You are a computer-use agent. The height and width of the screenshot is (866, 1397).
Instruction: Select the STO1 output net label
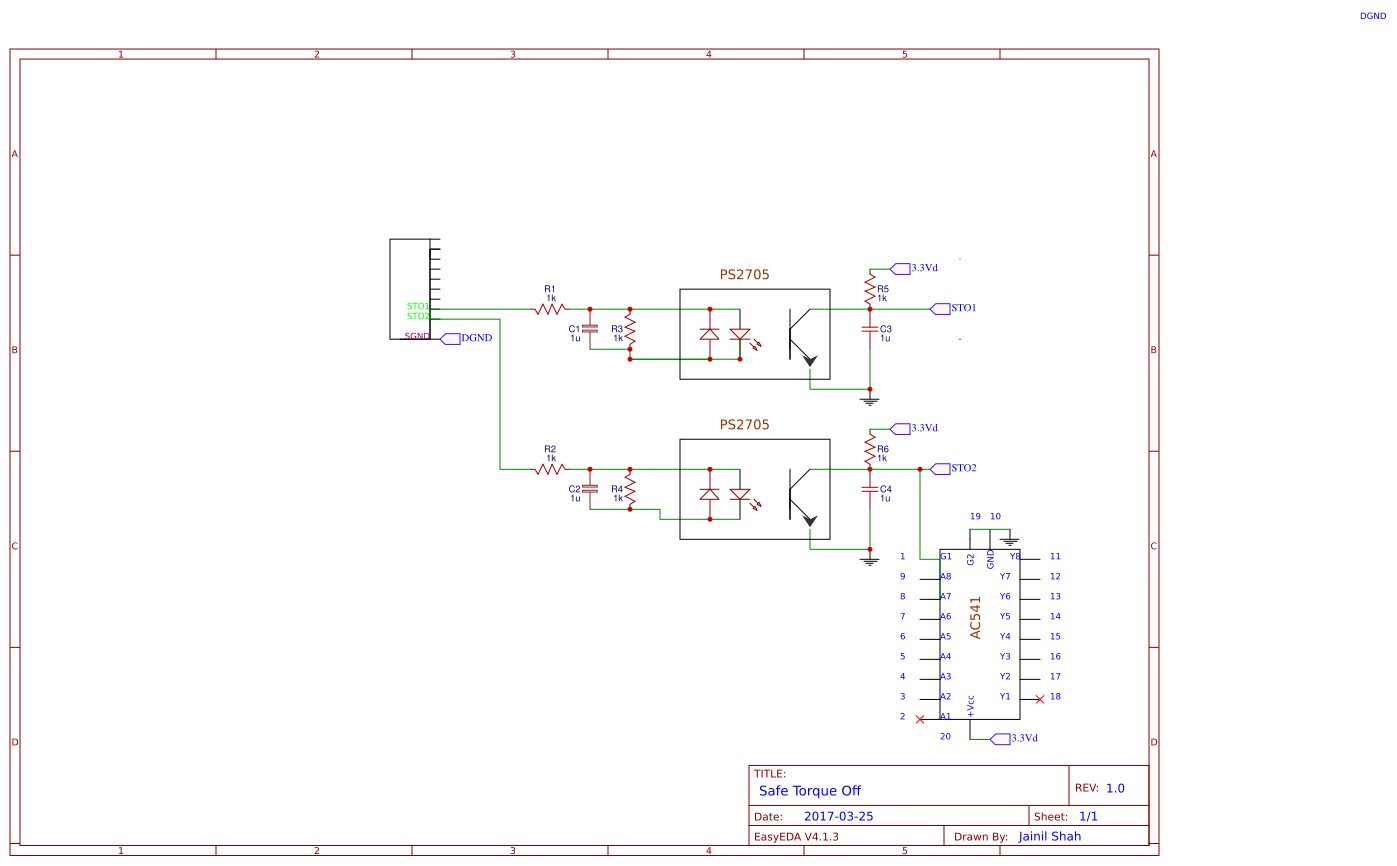coord(942,308)
